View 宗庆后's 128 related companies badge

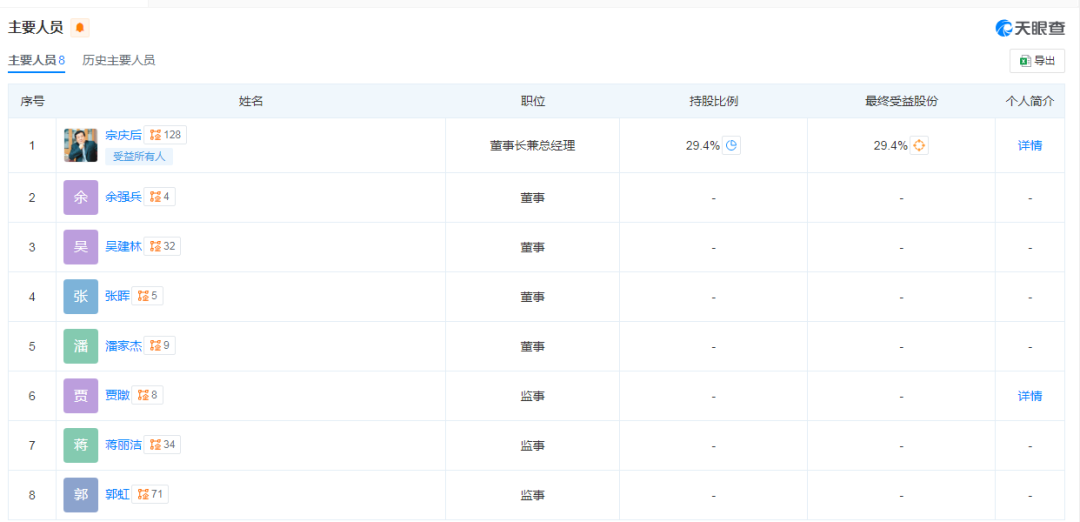pyautogui.click(x=166, y=135)
